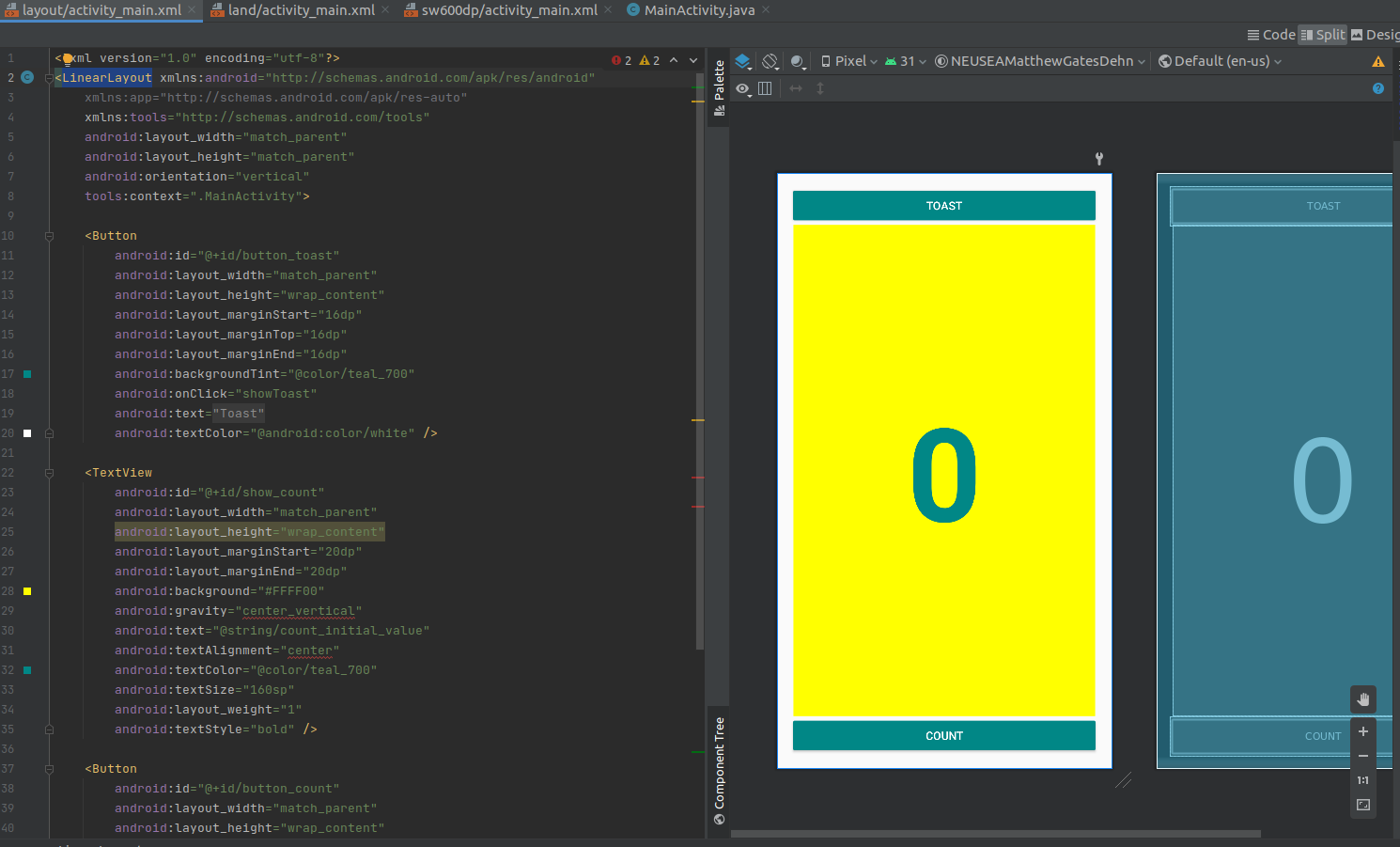Image resolution: width=1400 pixels, height=847 pixels.
Task: Toggle the view options eye icon
Action: [x=743, y=88]
